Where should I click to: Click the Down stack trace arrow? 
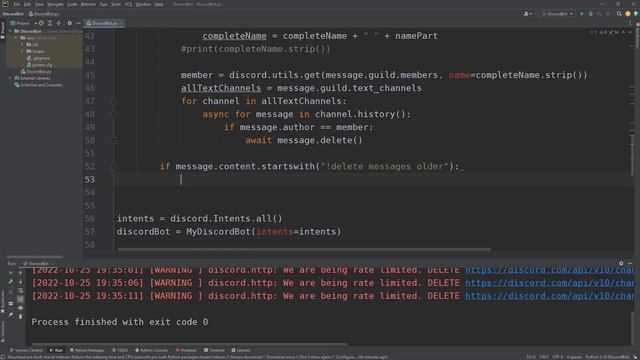coord(20,282)
